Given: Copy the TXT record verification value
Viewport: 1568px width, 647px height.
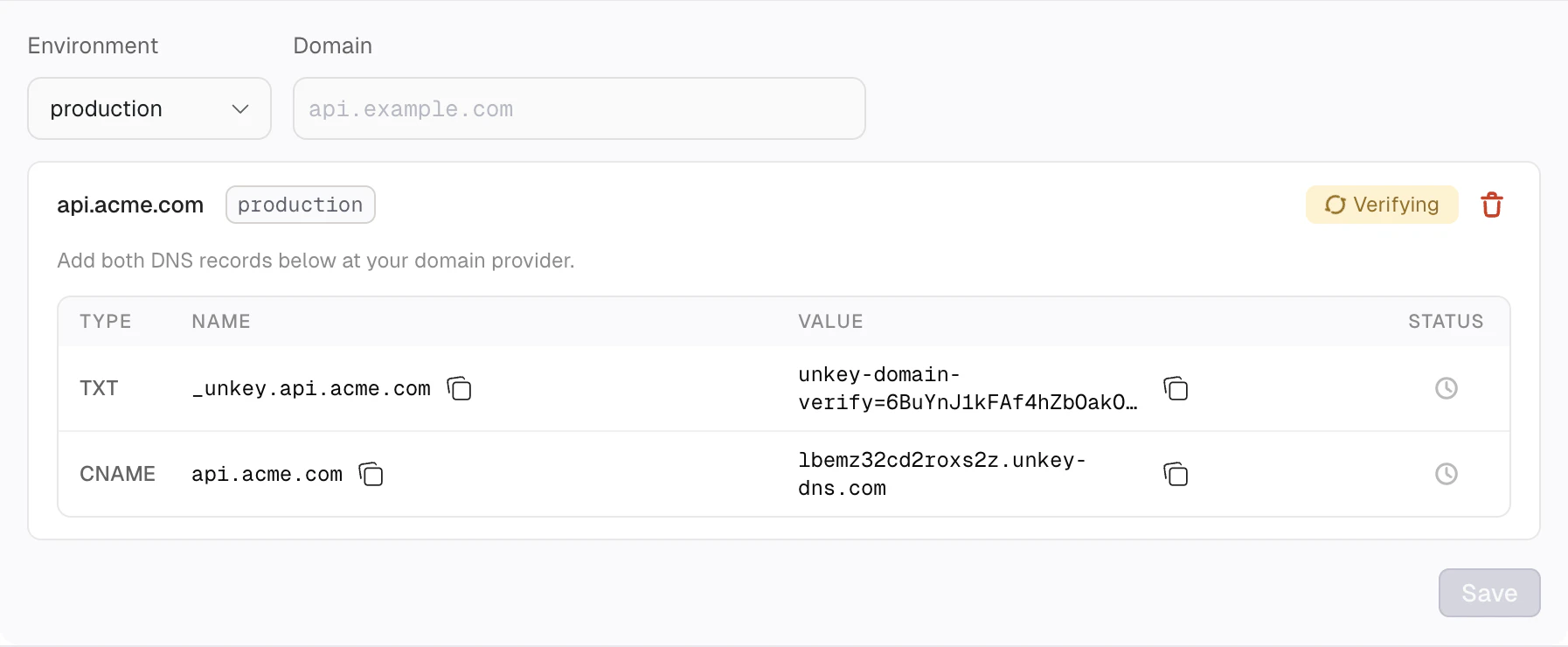Looking at the screenshot, I should (x=1176, y=389).
